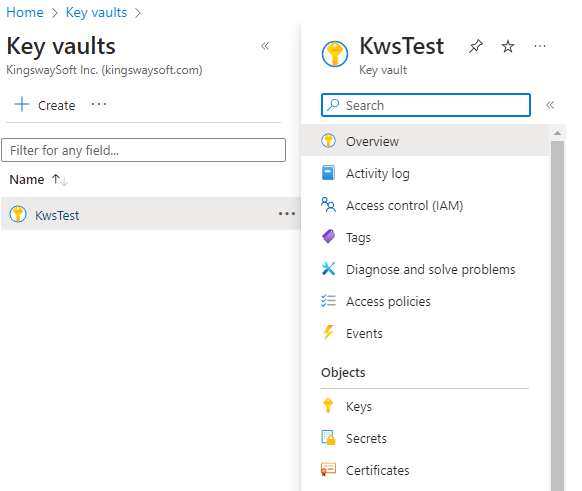
Task: Click the Overview key icon
Action: pos(328,141)
